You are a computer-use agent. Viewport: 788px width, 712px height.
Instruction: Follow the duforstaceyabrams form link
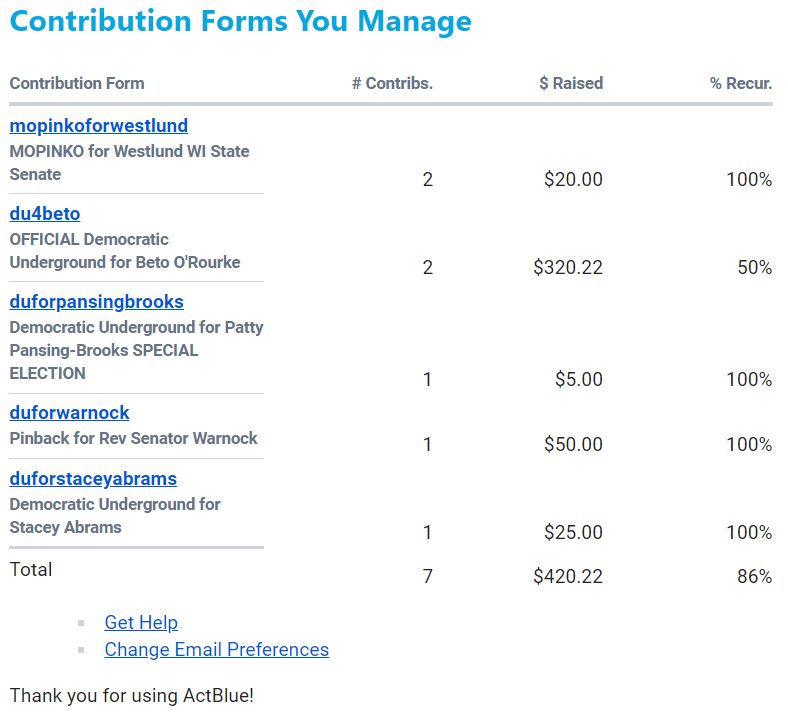point(93,479)
